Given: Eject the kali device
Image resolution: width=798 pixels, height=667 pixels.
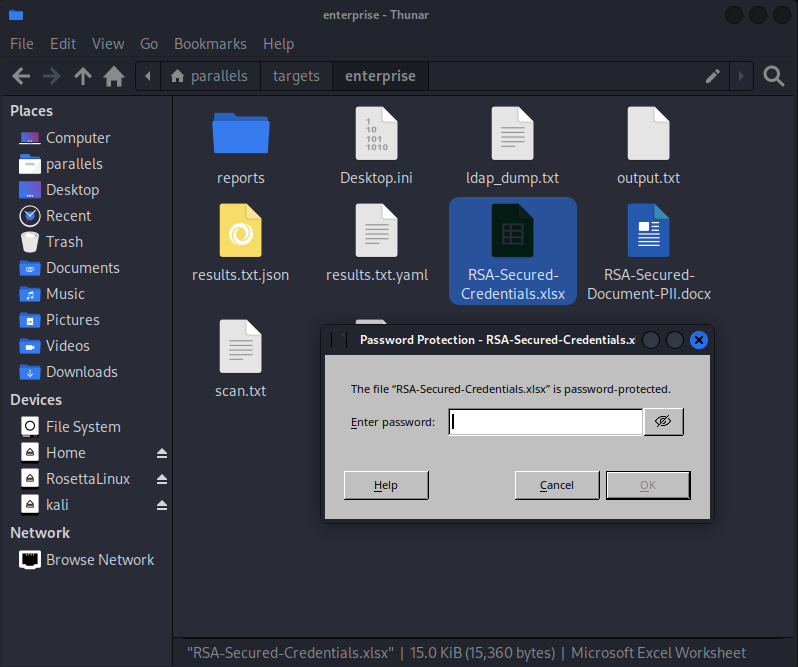Looking at the screenshot, I should (x=162, y=505).
